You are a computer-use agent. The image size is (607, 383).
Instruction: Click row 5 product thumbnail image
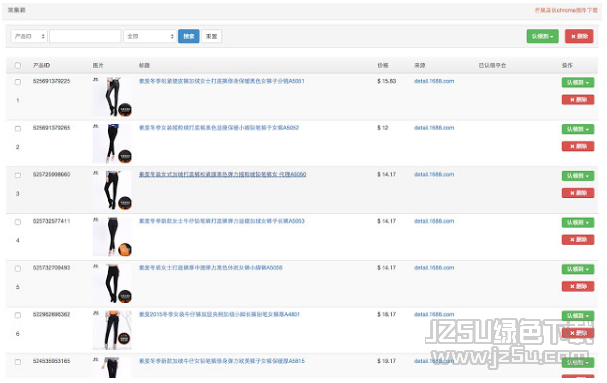click(x=112, y=283)
